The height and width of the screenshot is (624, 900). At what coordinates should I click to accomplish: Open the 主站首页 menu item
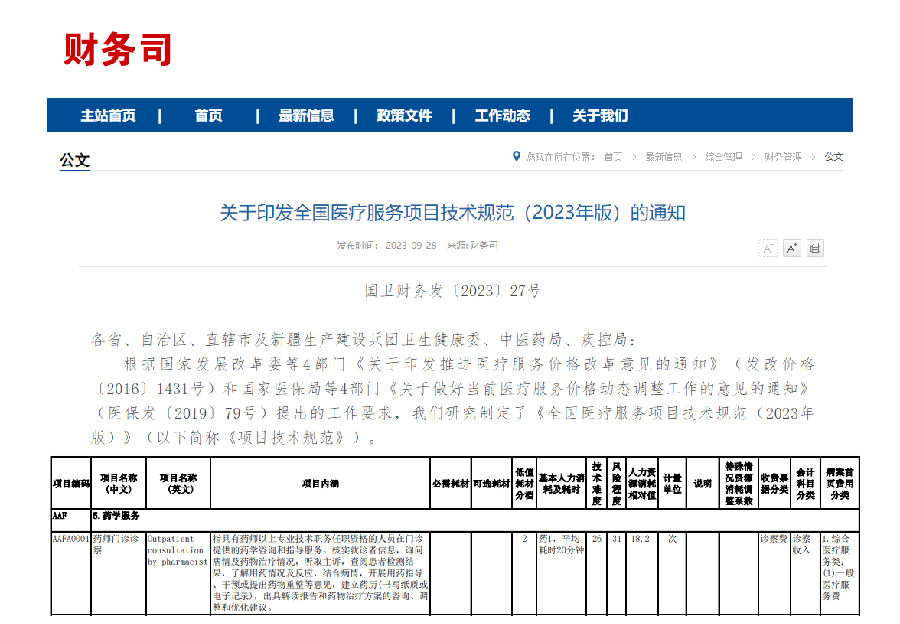click(108, 115)
